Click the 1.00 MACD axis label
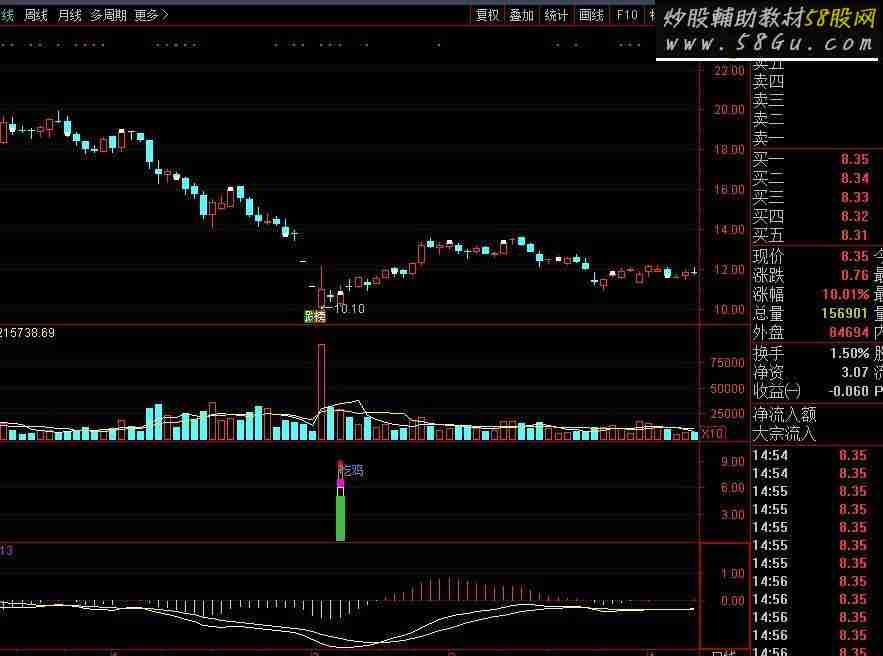Screen dimensions: 883x656 [x=733, y=573]
